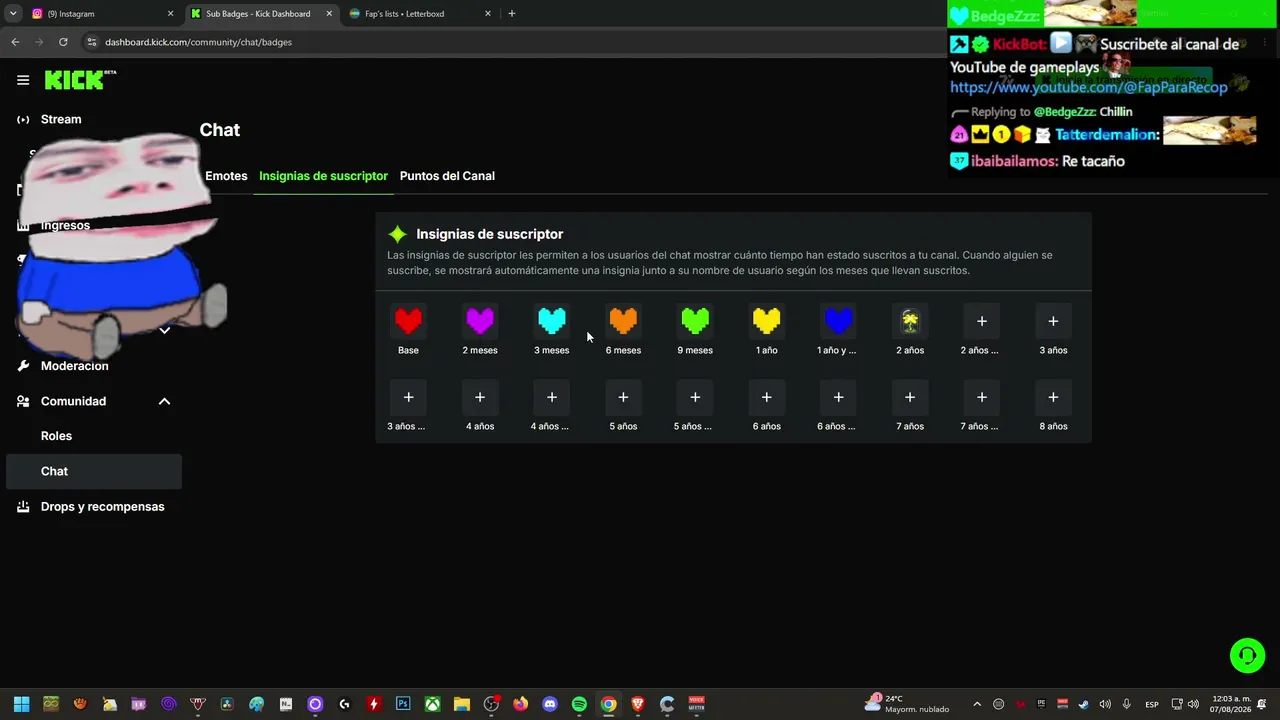Add a badge for 4 años
This screenshot has width=1280, height=720.
(480, 397)
